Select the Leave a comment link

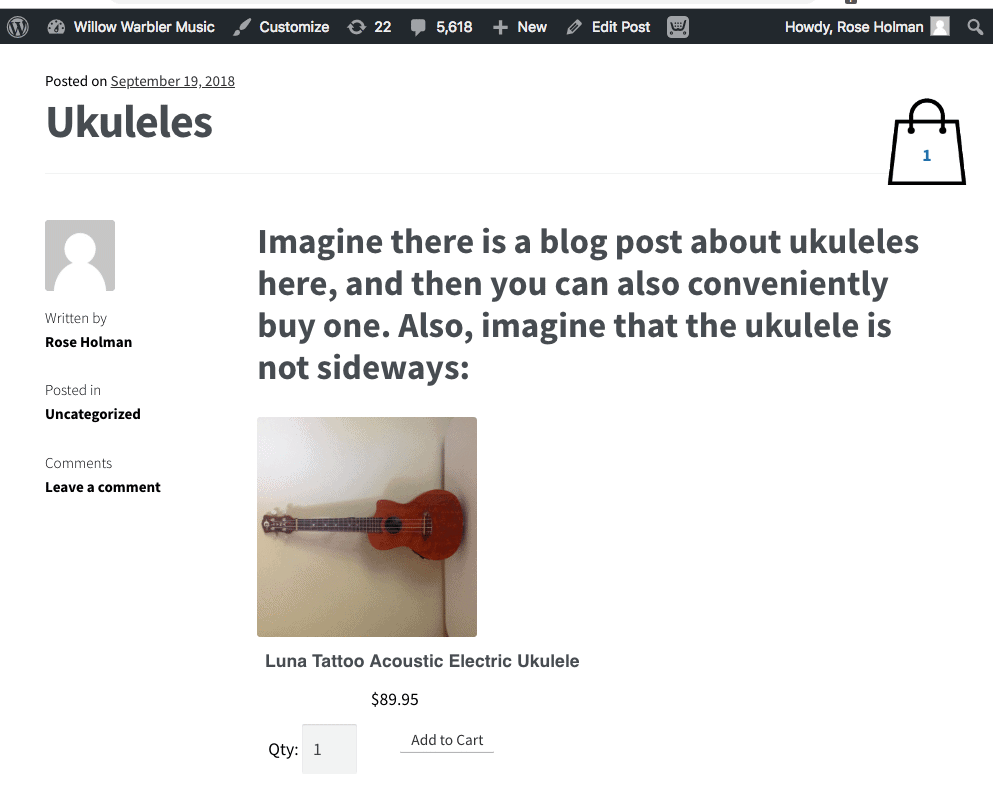pyautogui.click(x=103, y=487)
